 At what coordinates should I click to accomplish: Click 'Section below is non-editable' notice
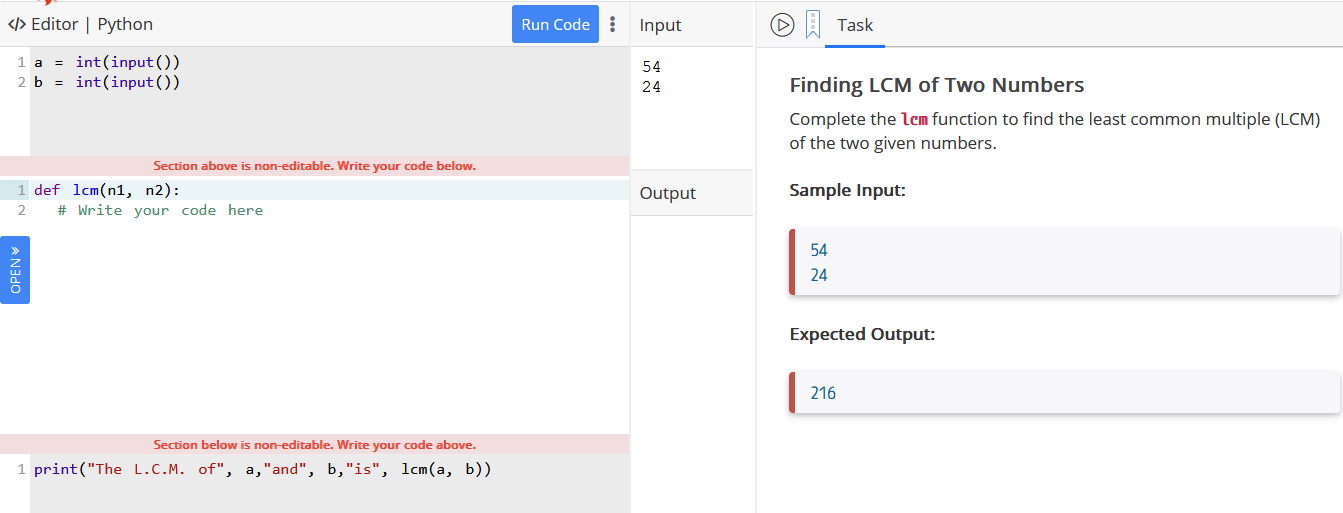click(x=314, y=444)
